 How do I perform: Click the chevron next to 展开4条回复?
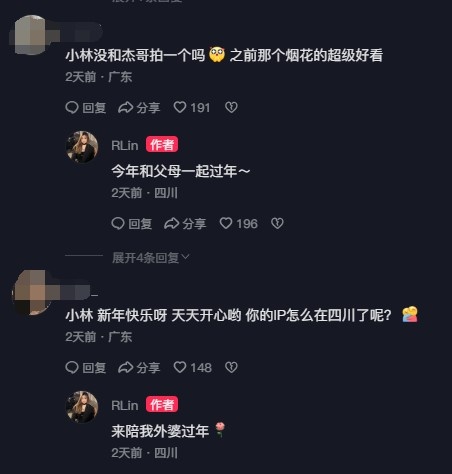click(x=186, y=257)
